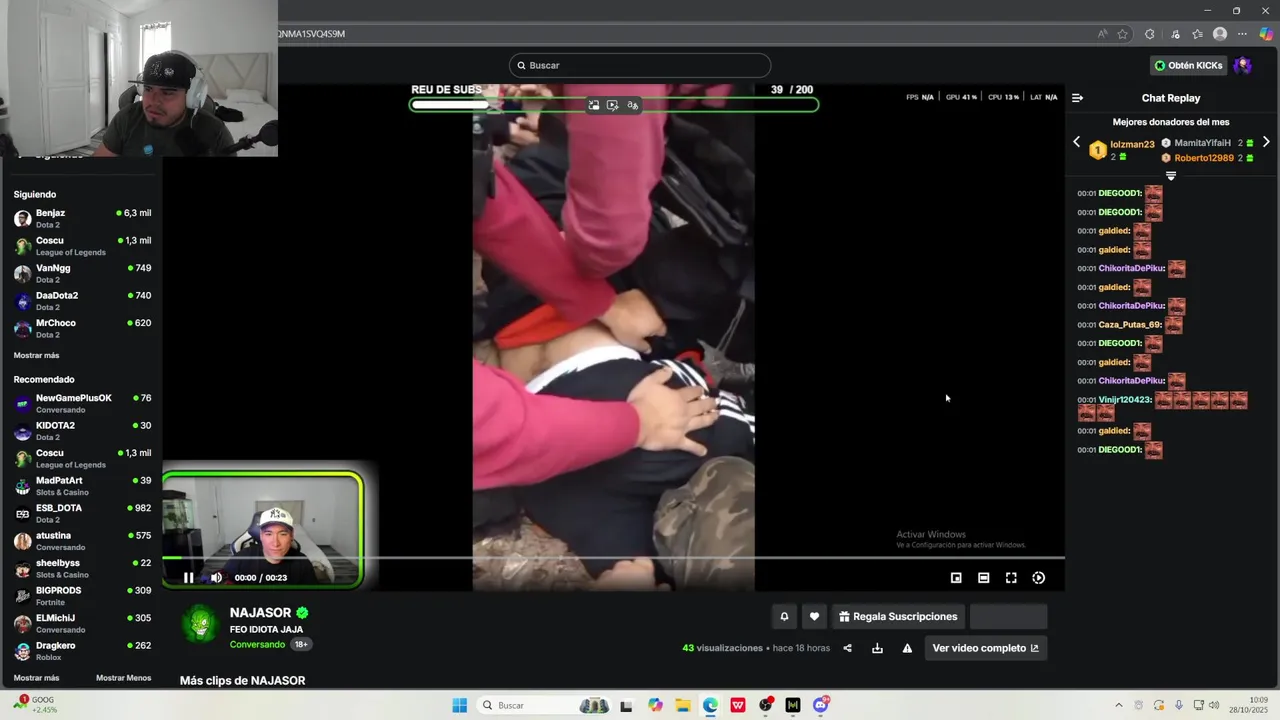The image size is (1280, 720).
Task: Enter fullscreen mode in player
Action: [x=1011, y=577]
